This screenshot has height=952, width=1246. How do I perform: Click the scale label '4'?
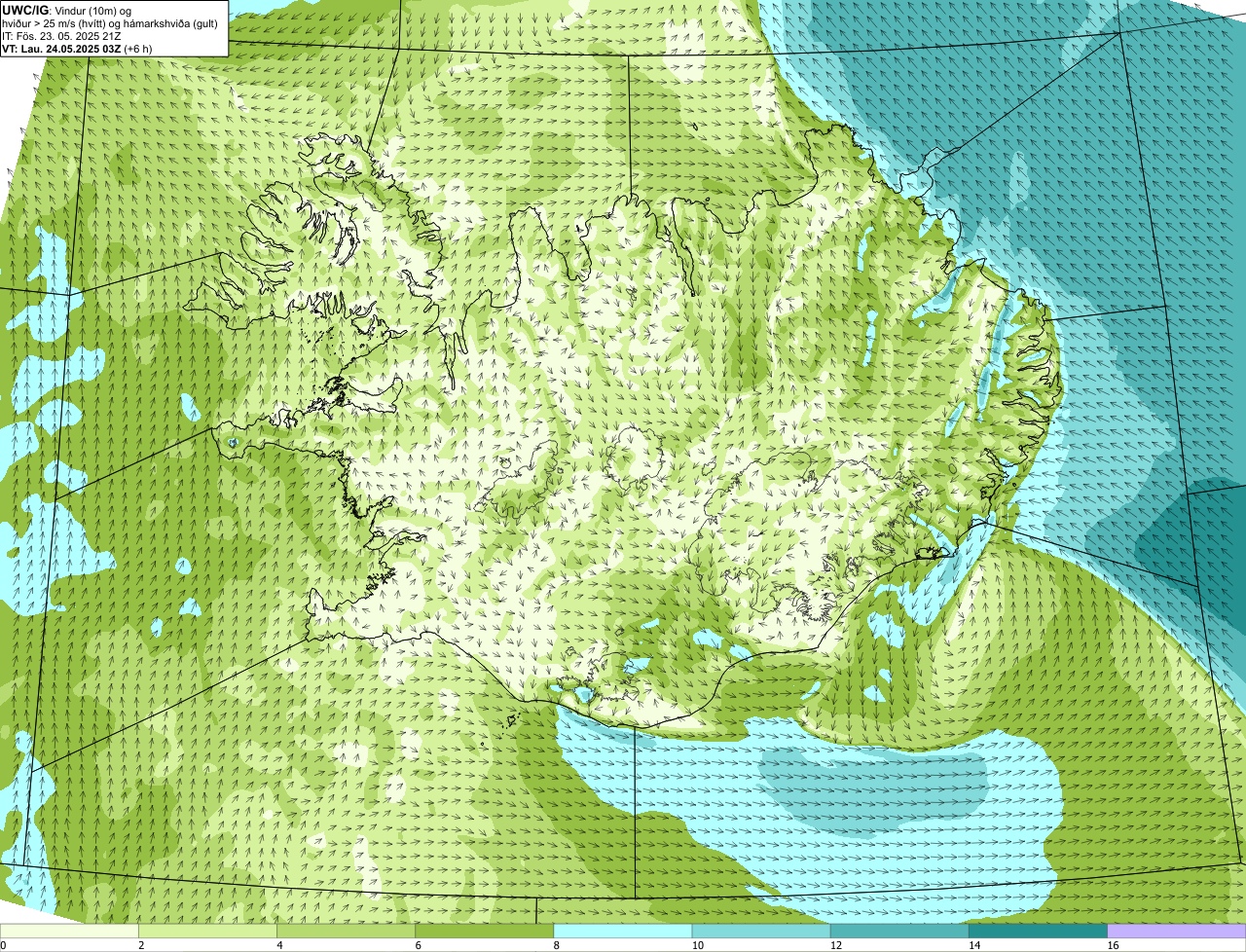tap(279, 945)
